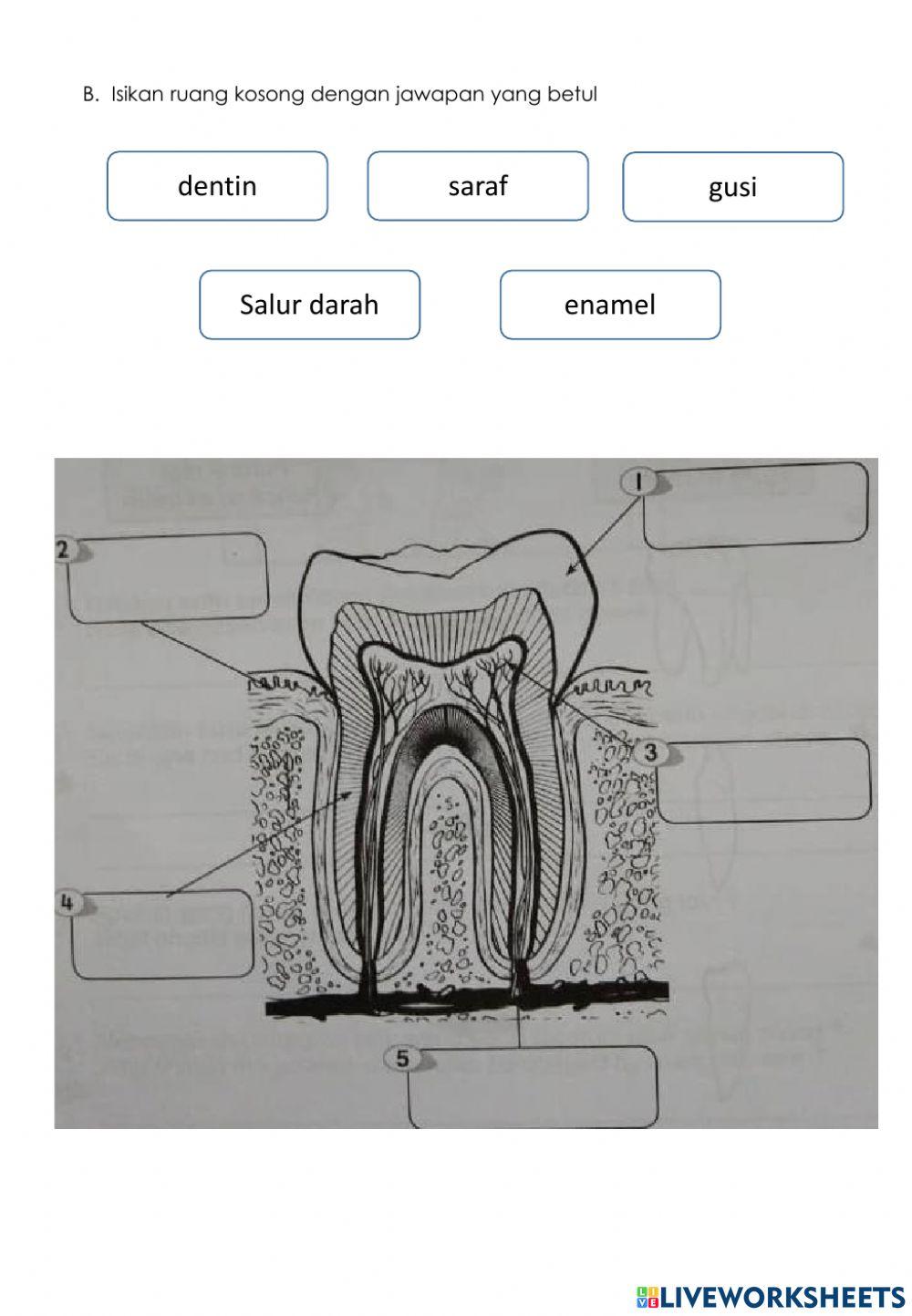Click answer box for label 2

click(169, 578)
